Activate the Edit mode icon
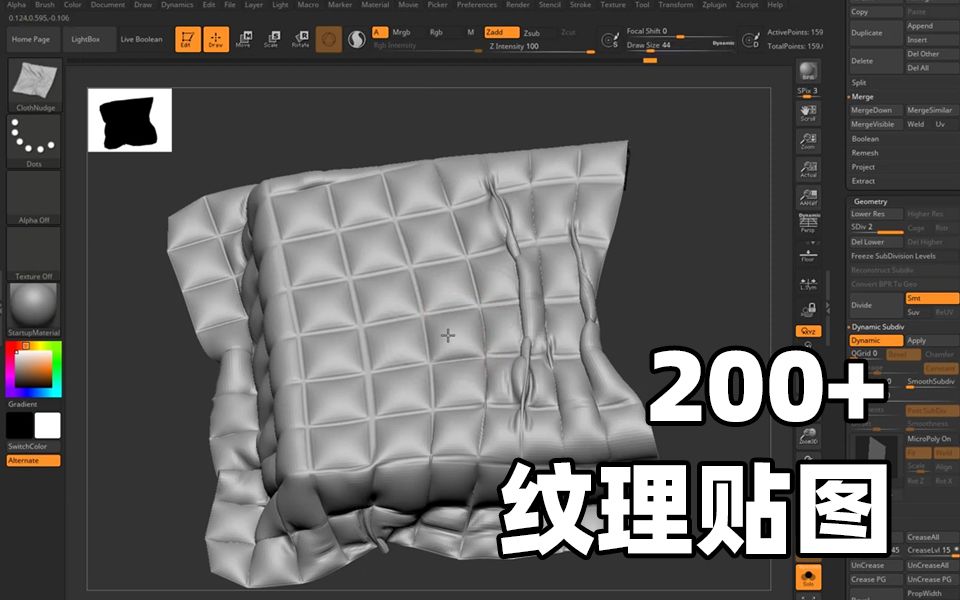Viewport: 960px width, 600px height. click(x=188, y=39)
